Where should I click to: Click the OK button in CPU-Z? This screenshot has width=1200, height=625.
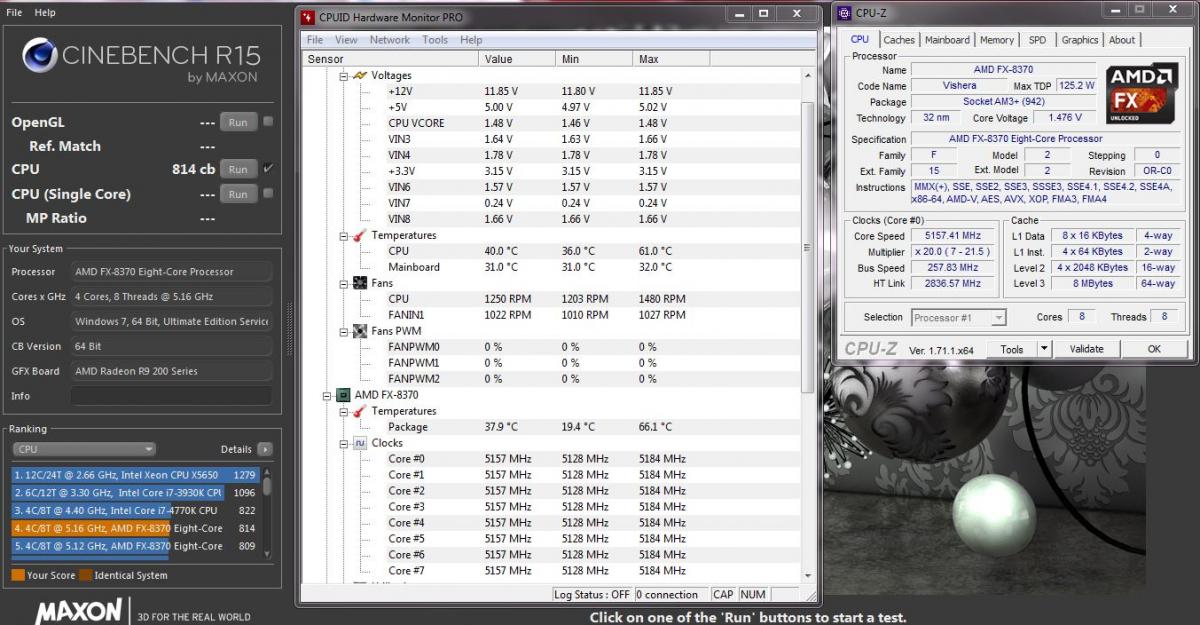click(x=1153, y=349)
